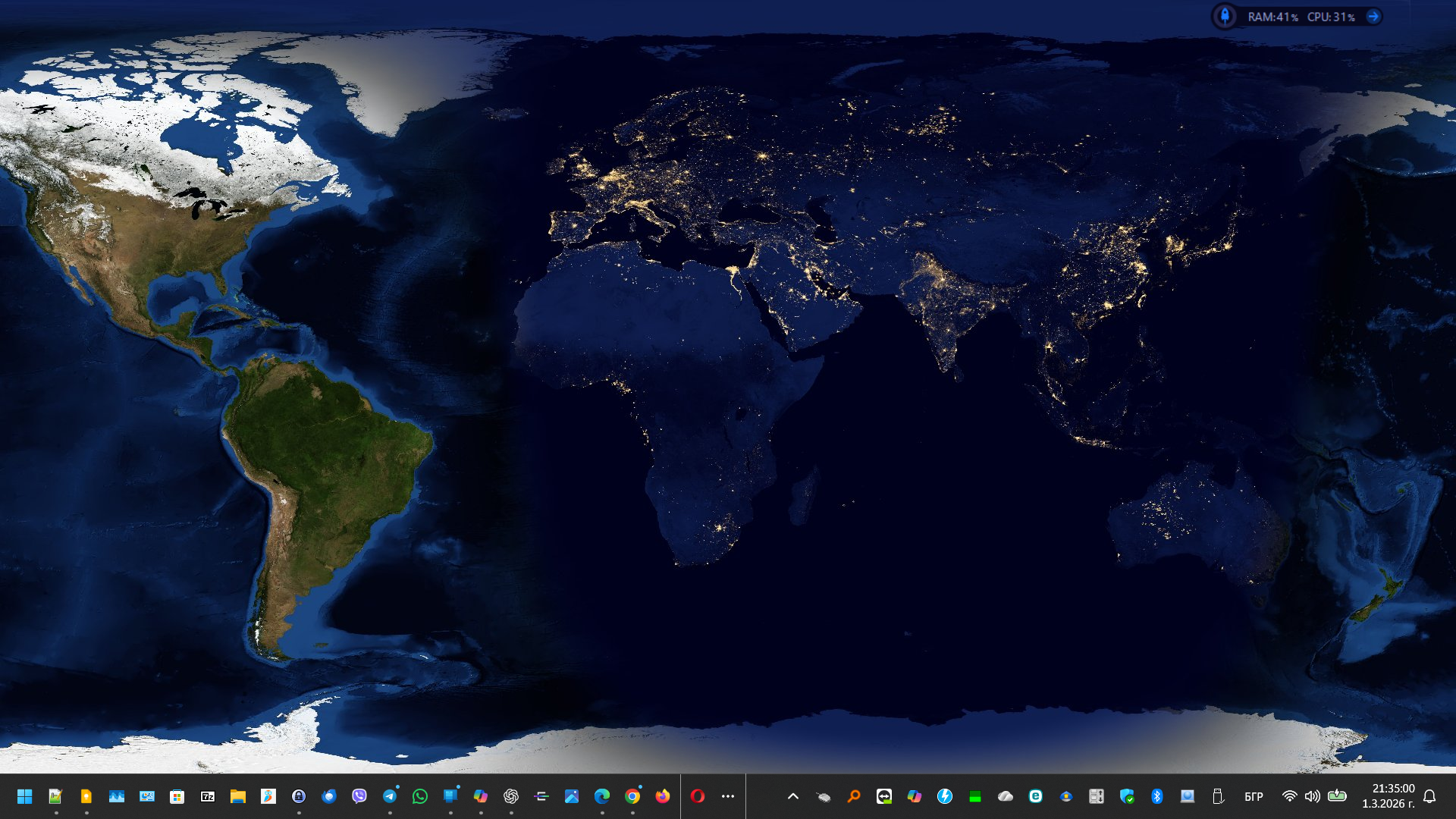1456x819 pixels.
Task: Open the notifications bell
Action: pos(1429,796)
